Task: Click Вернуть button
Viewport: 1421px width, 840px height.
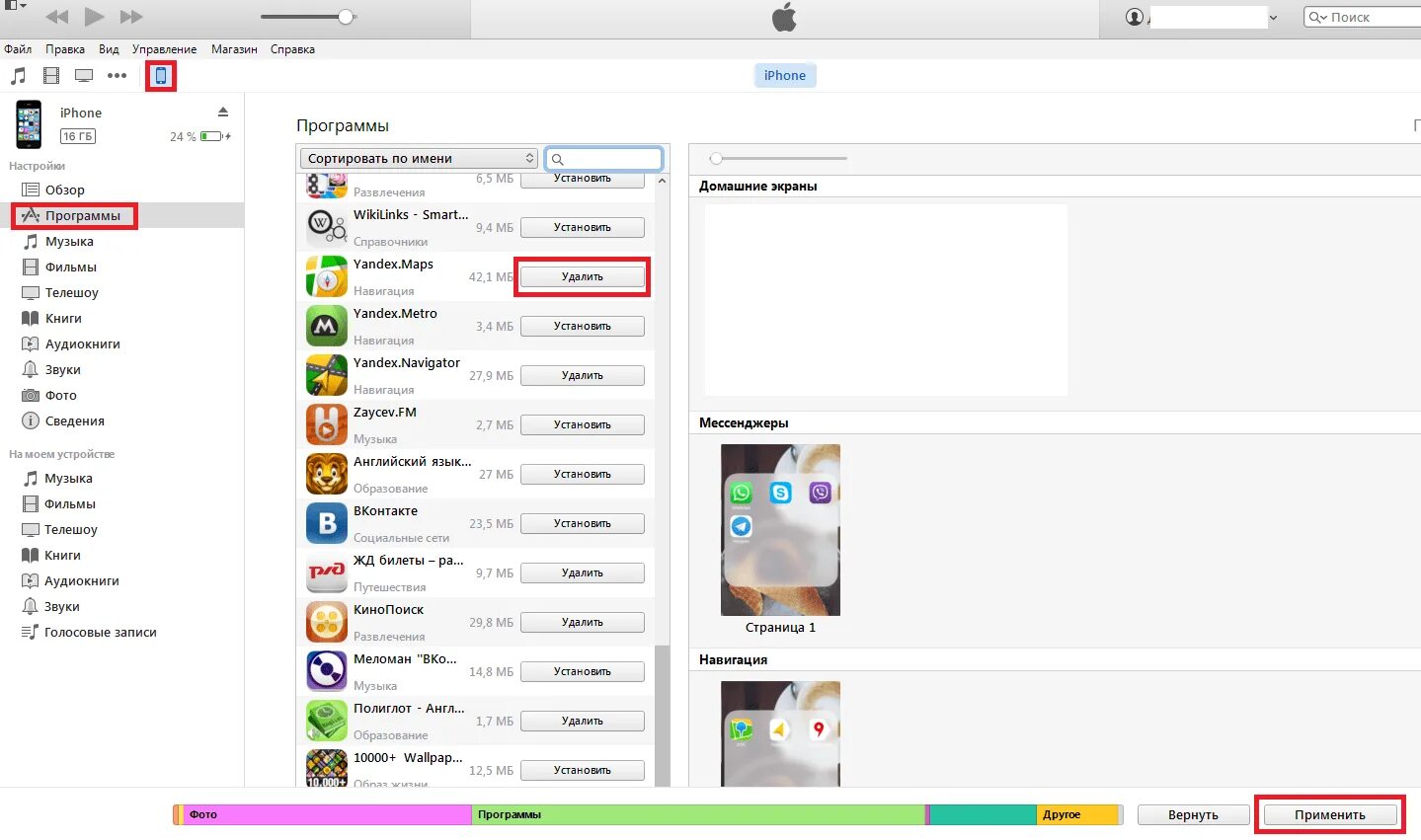Action: click(1193, 814)
